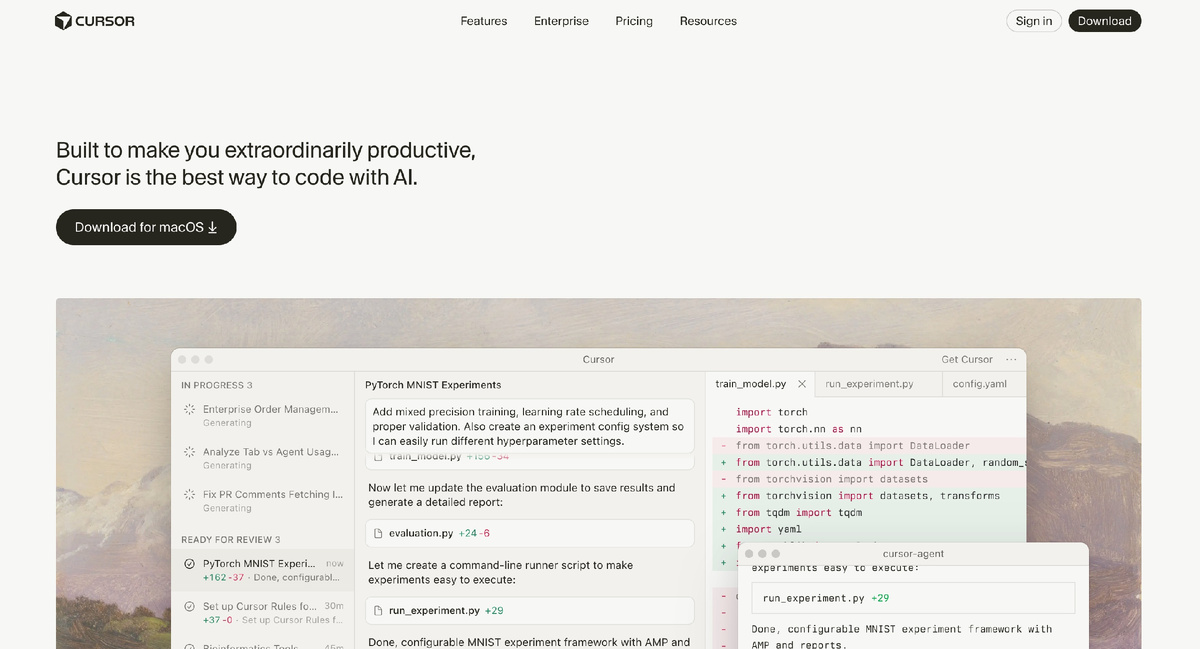This screenshot has width=1200, height=649.
Task: Open Fix PR Comments Fetching task
Action: (x=262, y=500)
